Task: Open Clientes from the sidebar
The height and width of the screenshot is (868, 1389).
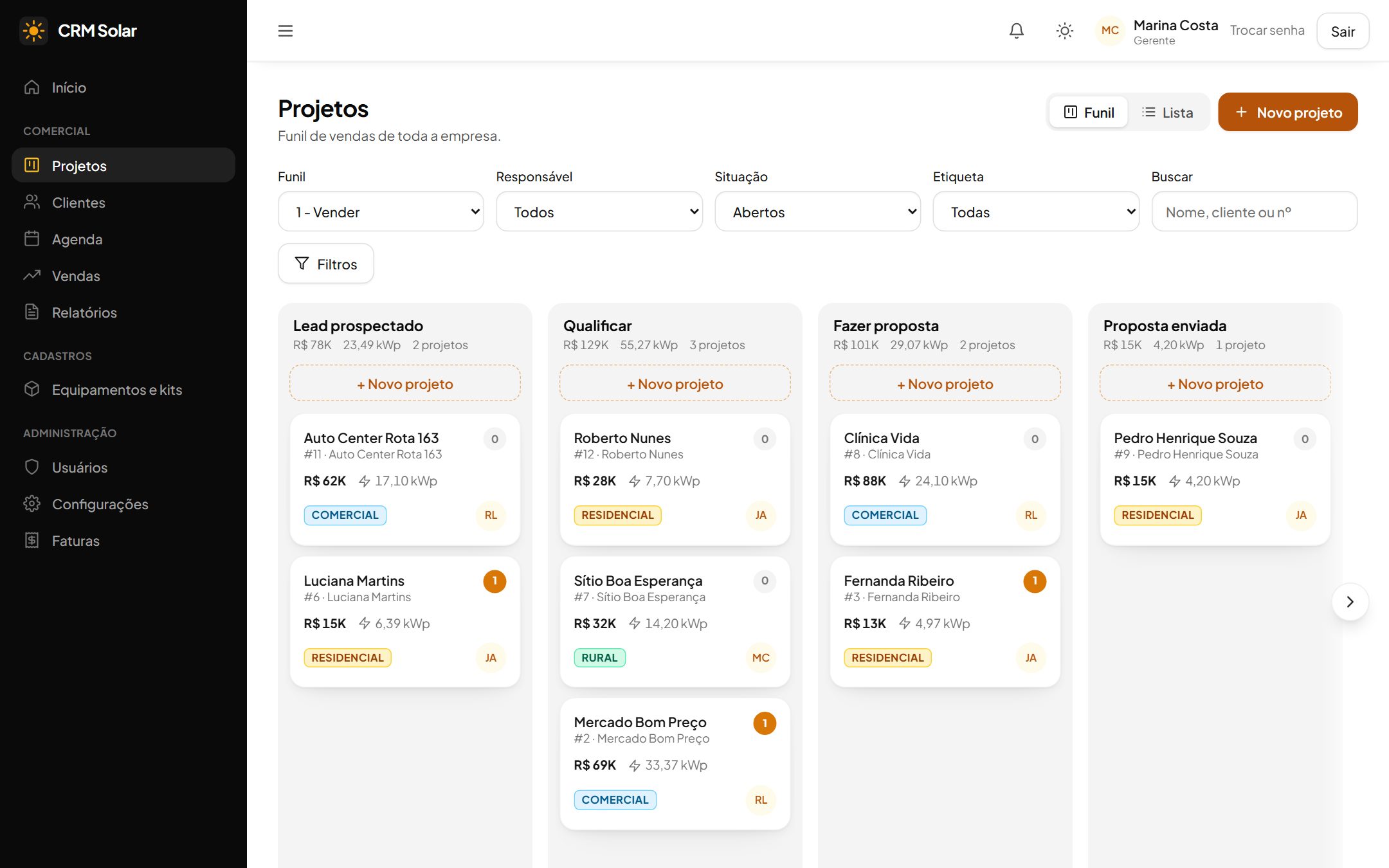Action: (123, 203)
